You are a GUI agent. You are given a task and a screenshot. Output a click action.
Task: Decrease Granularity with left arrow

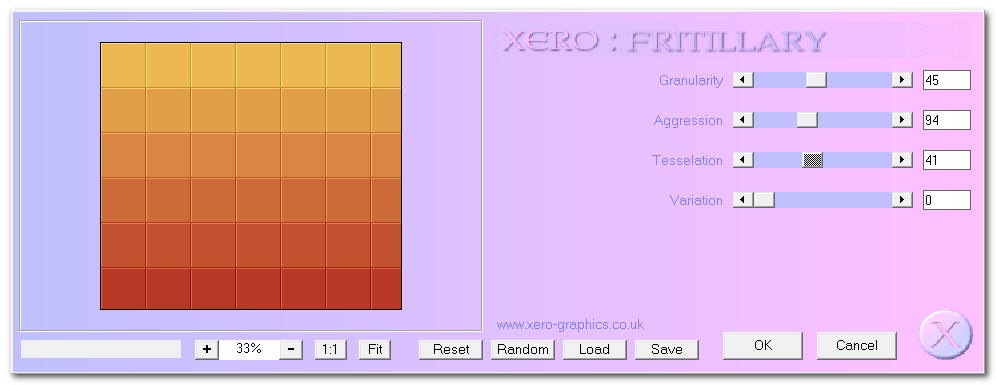click(x=743, y=80)
